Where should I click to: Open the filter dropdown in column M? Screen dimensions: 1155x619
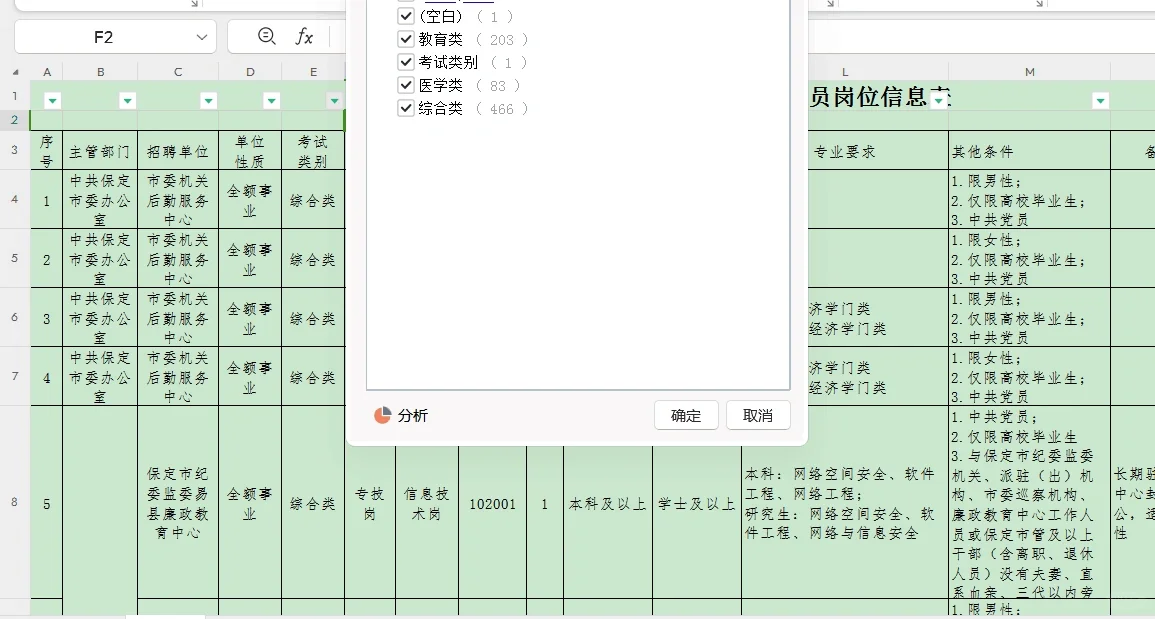tap(1100, 100)
